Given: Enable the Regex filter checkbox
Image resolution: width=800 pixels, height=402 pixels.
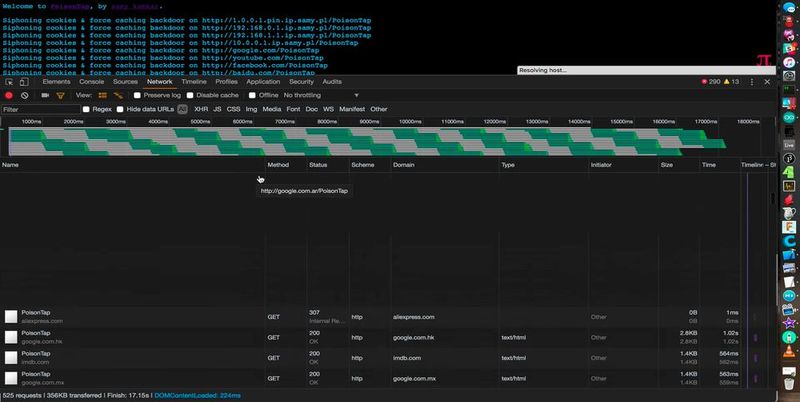Looking at the screenshot, I should pos(86,109).
